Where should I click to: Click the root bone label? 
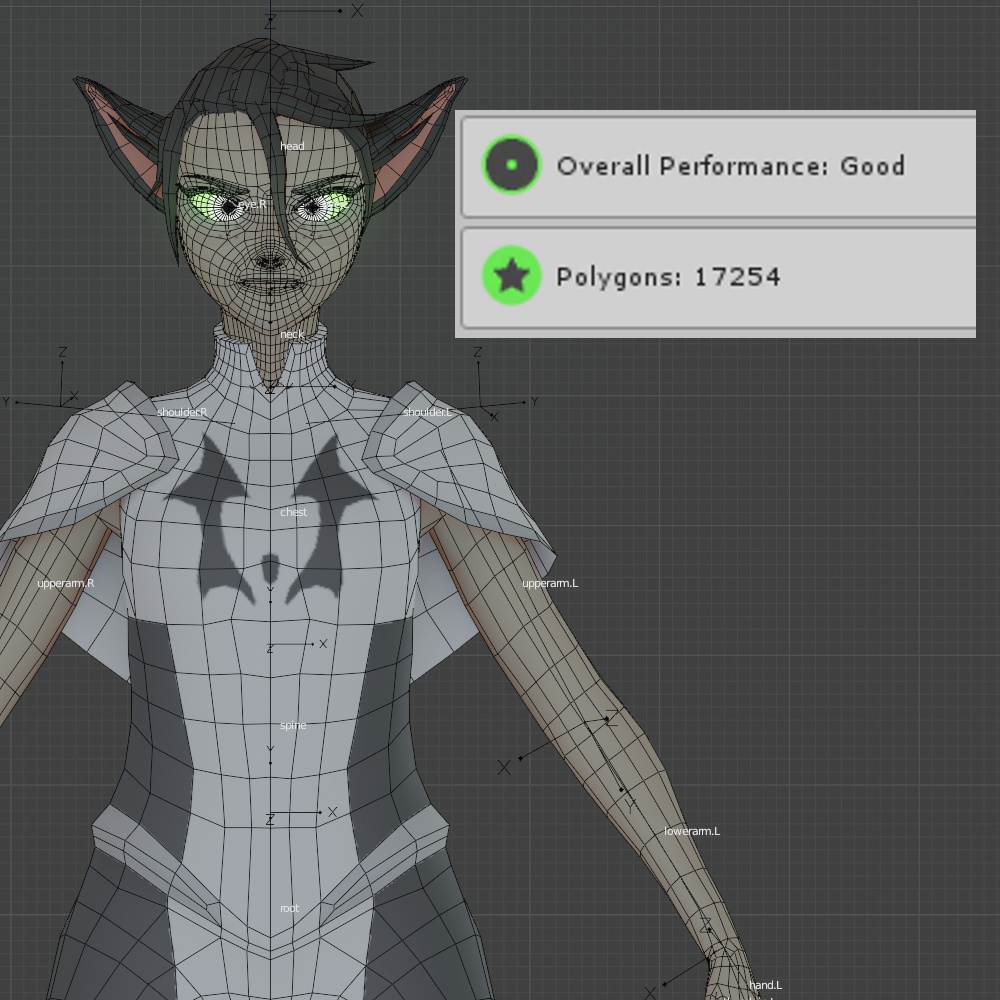coord(291,907)
